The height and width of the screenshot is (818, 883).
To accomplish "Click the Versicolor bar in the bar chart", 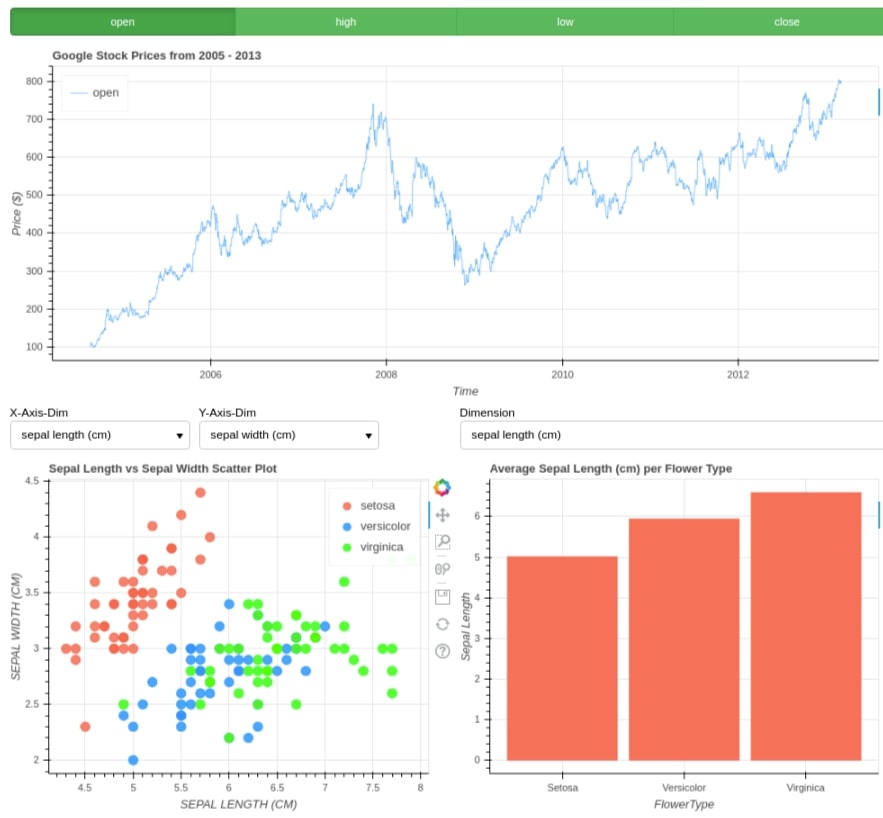I will click(x=684, y=640).
